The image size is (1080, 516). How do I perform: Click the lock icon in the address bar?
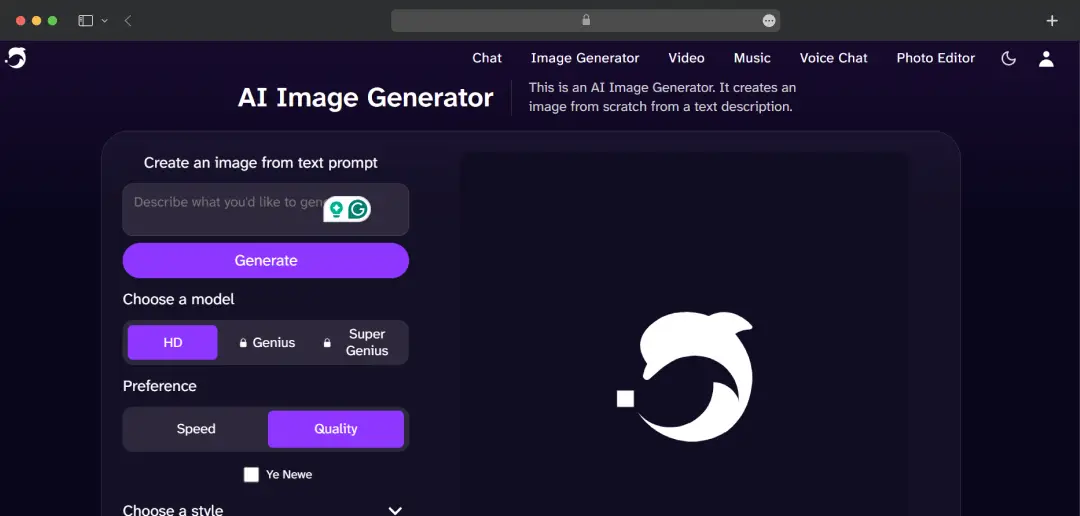coord(586,20)
